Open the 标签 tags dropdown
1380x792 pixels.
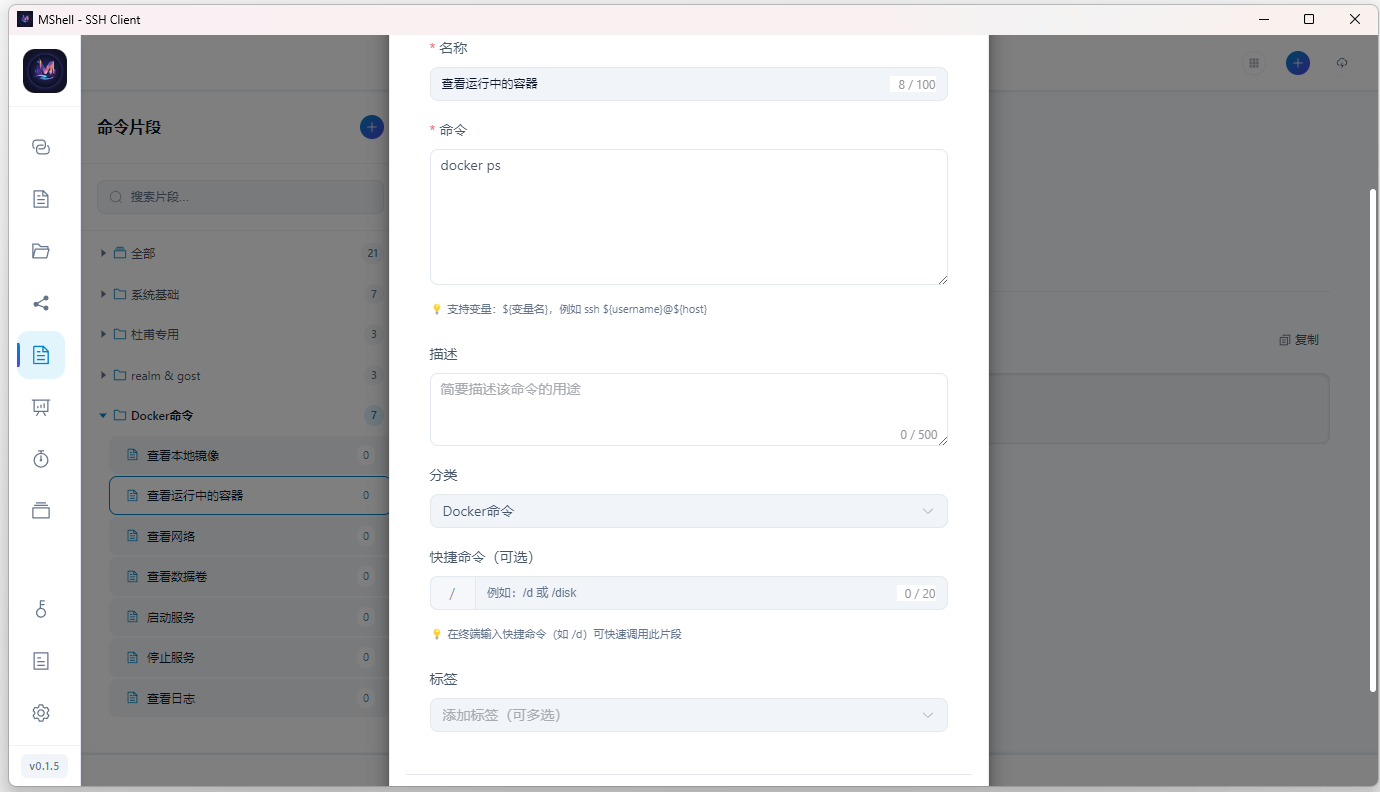coord(688,715)
